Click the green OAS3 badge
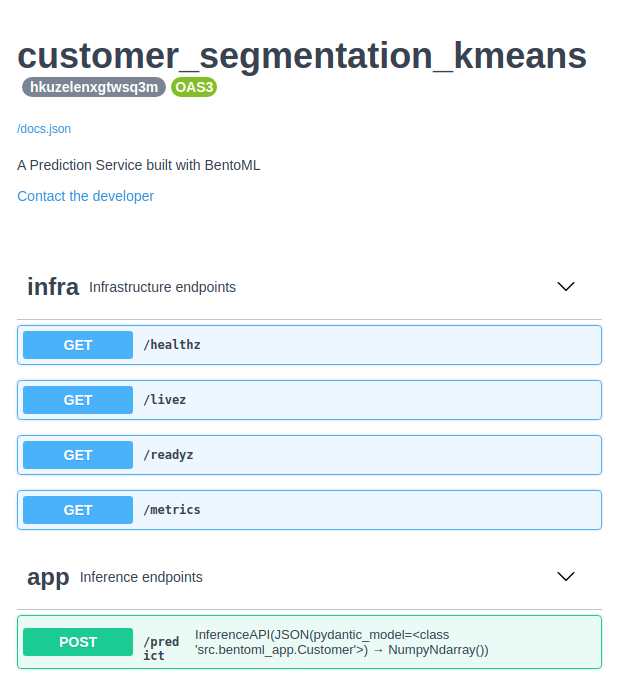The image size is (623, 683). click(194, 87)
